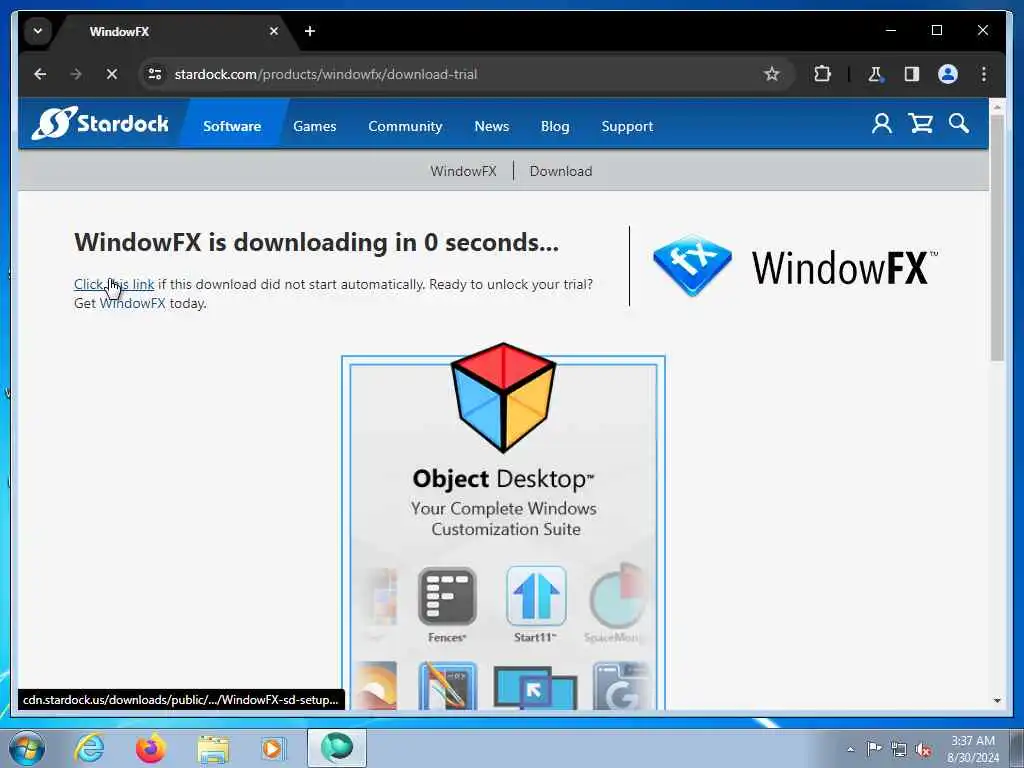Open the Blog menu item

pos(555,126)
